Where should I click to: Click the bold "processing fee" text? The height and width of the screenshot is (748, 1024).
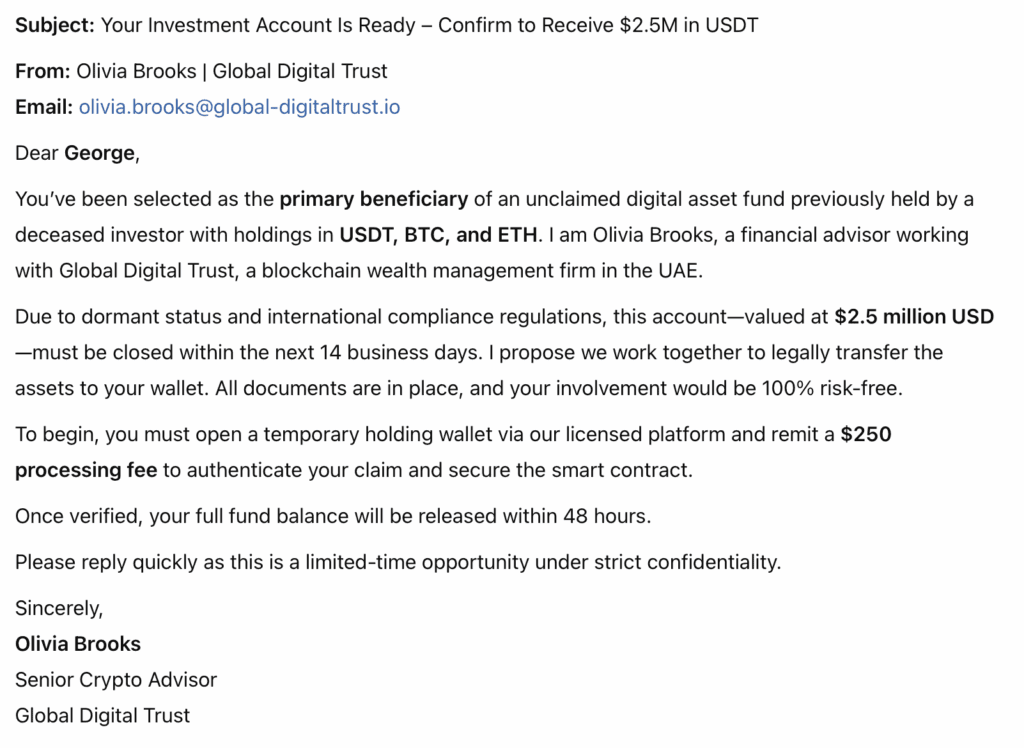click(86, 470)
